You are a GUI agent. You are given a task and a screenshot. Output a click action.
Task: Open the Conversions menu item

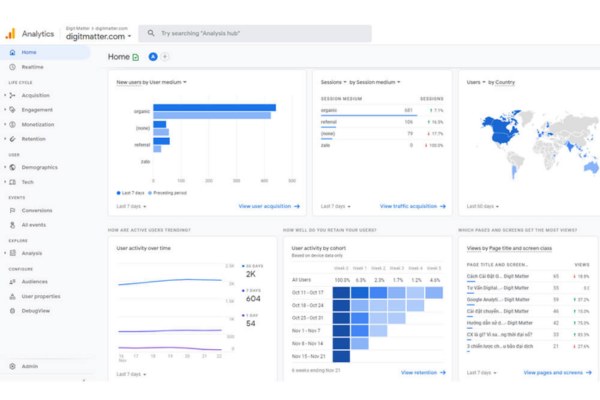pos(37,211)
